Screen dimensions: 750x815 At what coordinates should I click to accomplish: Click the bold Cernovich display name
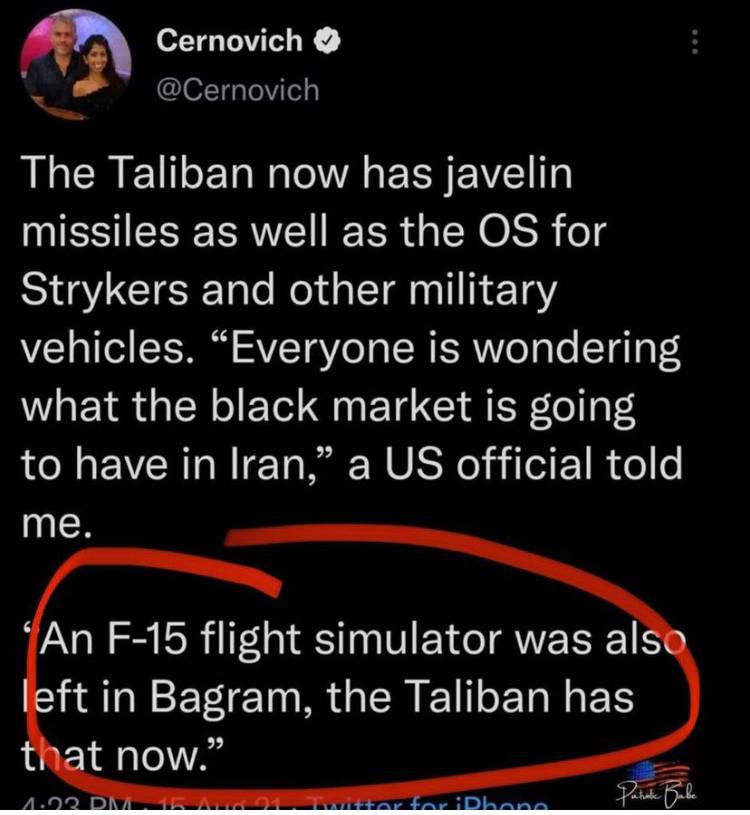point(229,41)
